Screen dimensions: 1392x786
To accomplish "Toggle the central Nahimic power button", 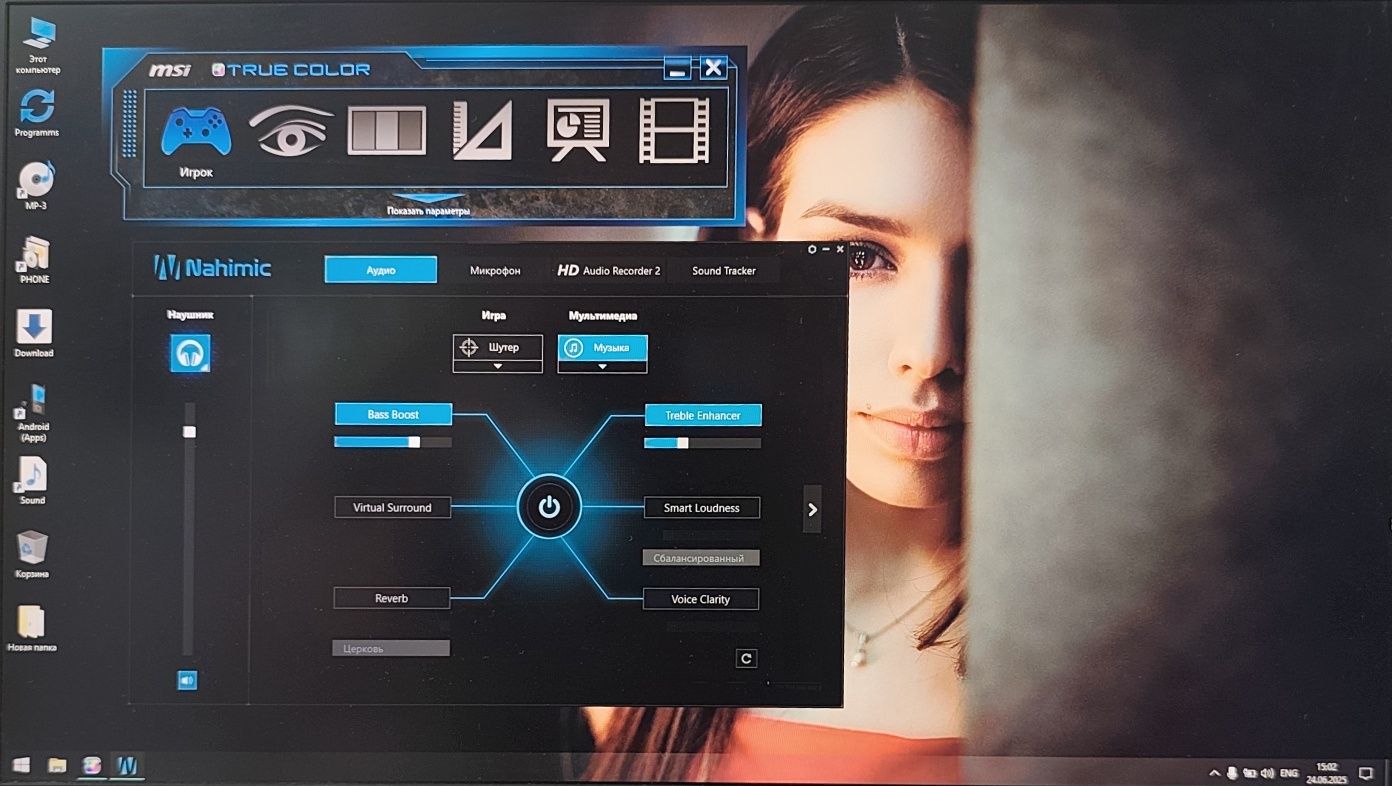I will pos(549,507).
